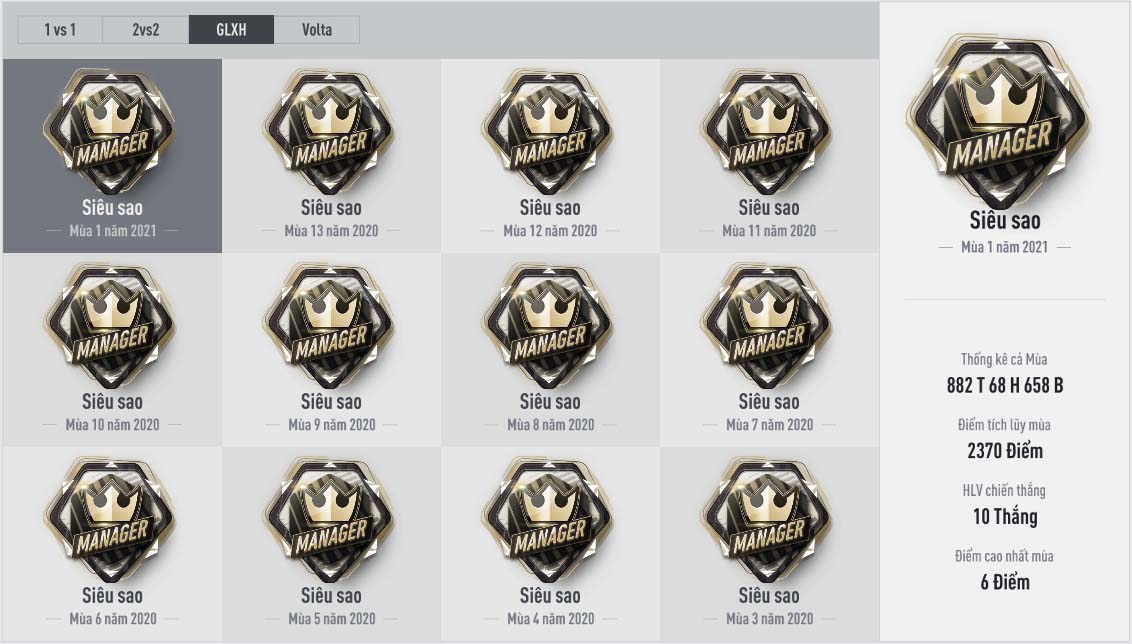Choose the Mùa 11 năm 2020 manager badge
Screen dimensions: 1132x644
tap(768, 131)
